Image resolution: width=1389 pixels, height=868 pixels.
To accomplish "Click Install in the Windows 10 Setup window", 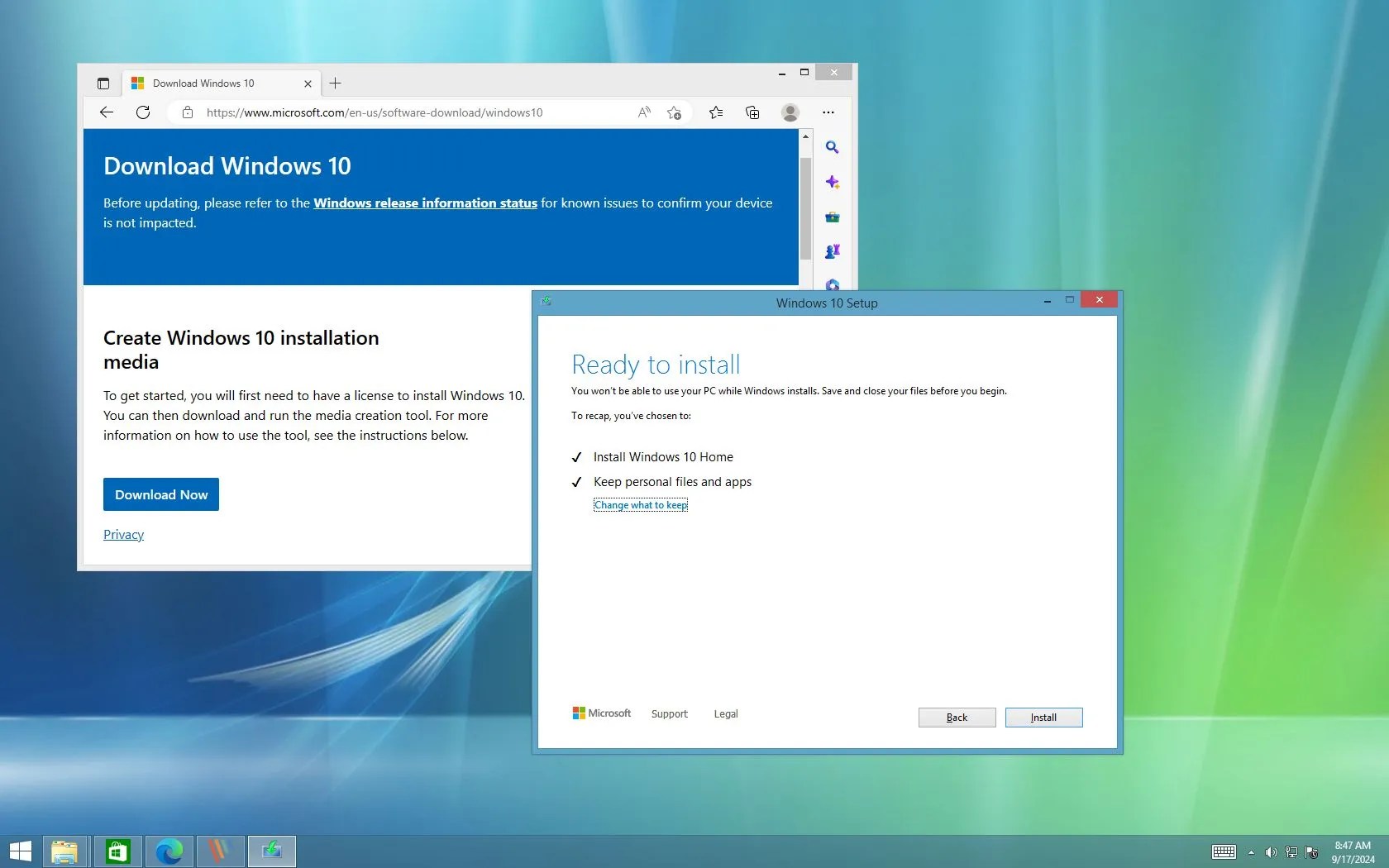I will coord(1043,717).
